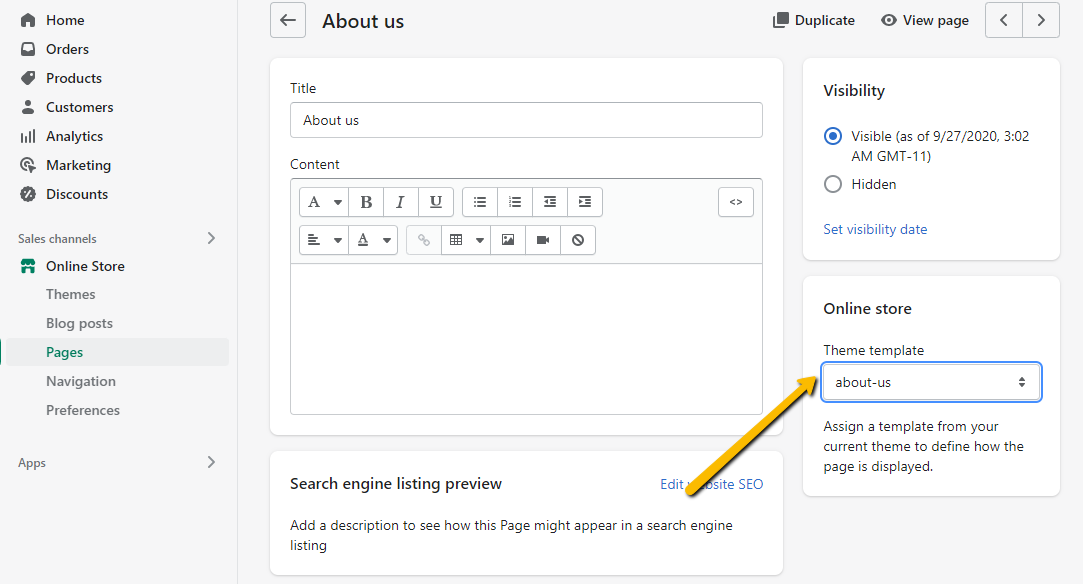The height and width of the screenshot is (584, 1083).
Task: Open the Theme template dropdown
Action: (x=931, y=382)
